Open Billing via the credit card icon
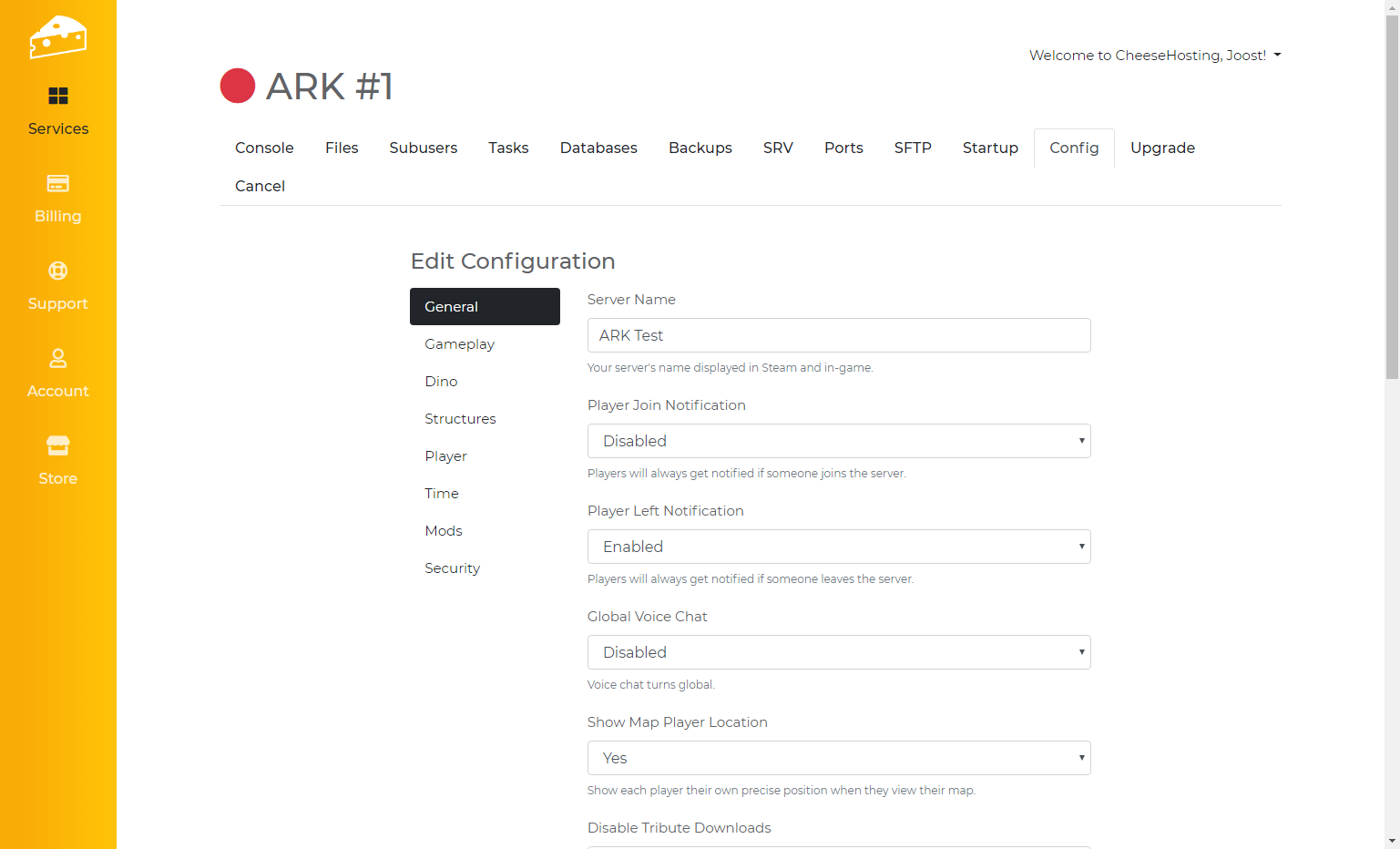 [58, 183]
